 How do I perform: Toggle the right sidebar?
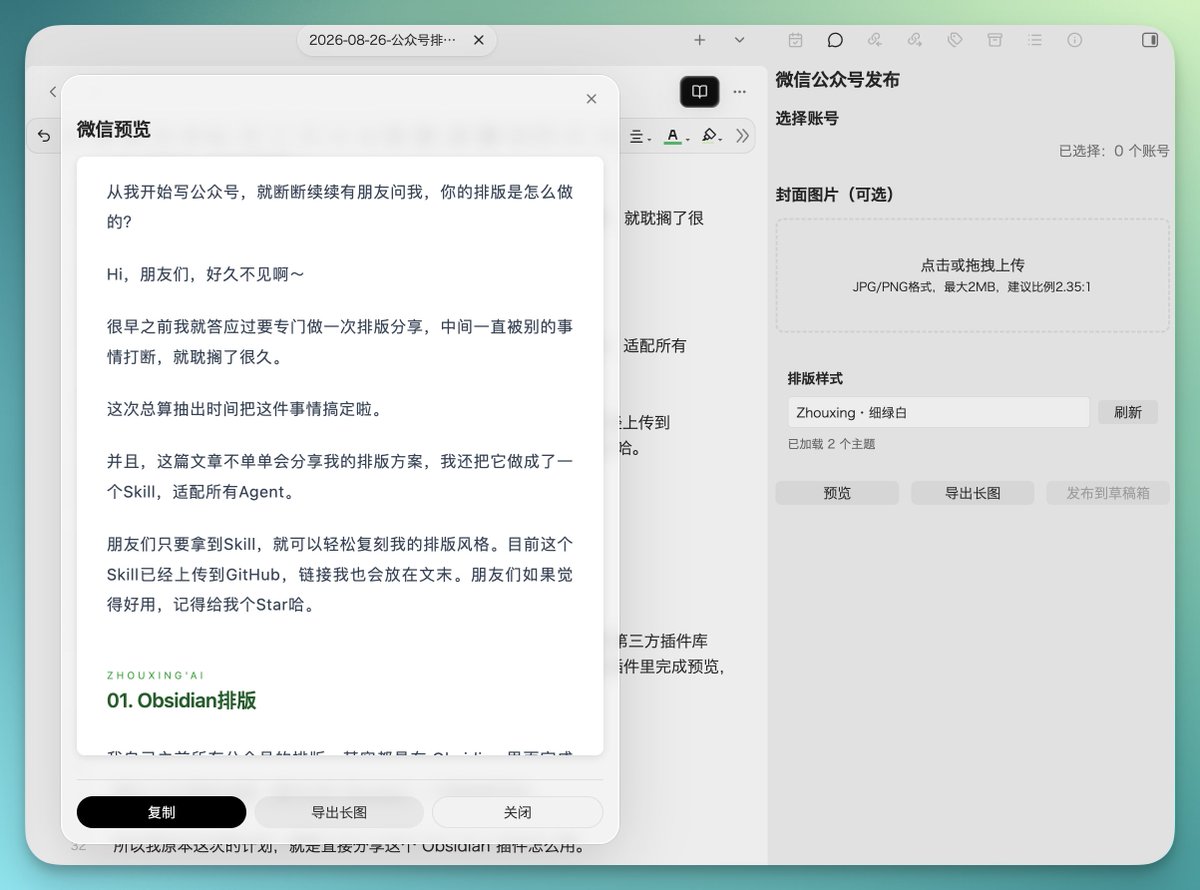(x=1150, y=40)
